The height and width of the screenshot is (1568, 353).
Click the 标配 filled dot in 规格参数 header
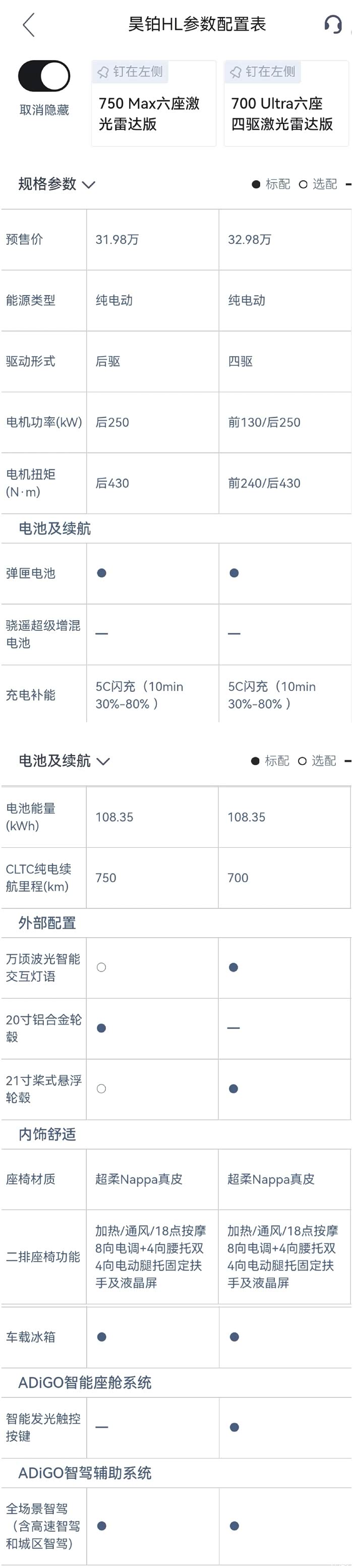[256, 184]
